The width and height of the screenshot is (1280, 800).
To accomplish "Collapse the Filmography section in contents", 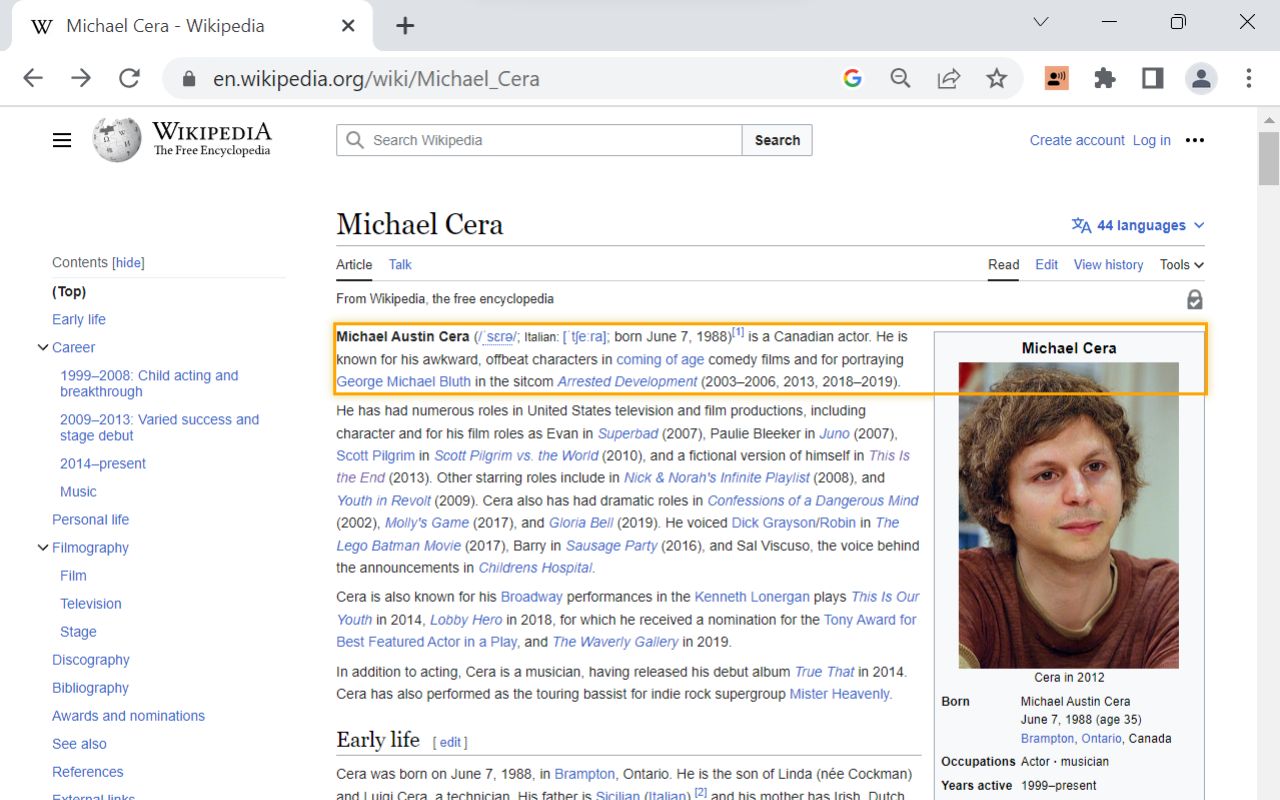I will [43, 548].
